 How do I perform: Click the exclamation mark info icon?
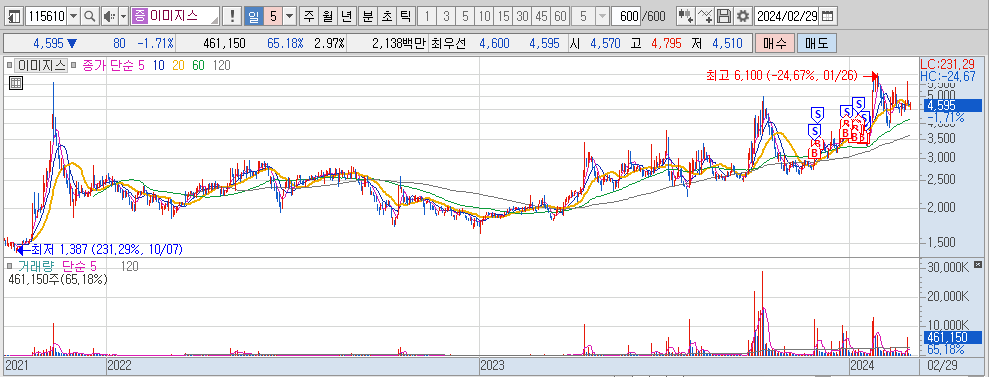232,16
